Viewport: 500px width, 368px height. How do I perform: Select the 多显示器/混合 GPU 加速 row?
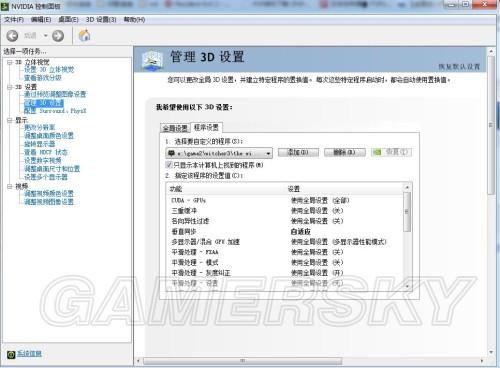pyautogui.click(x=285, y=242)
